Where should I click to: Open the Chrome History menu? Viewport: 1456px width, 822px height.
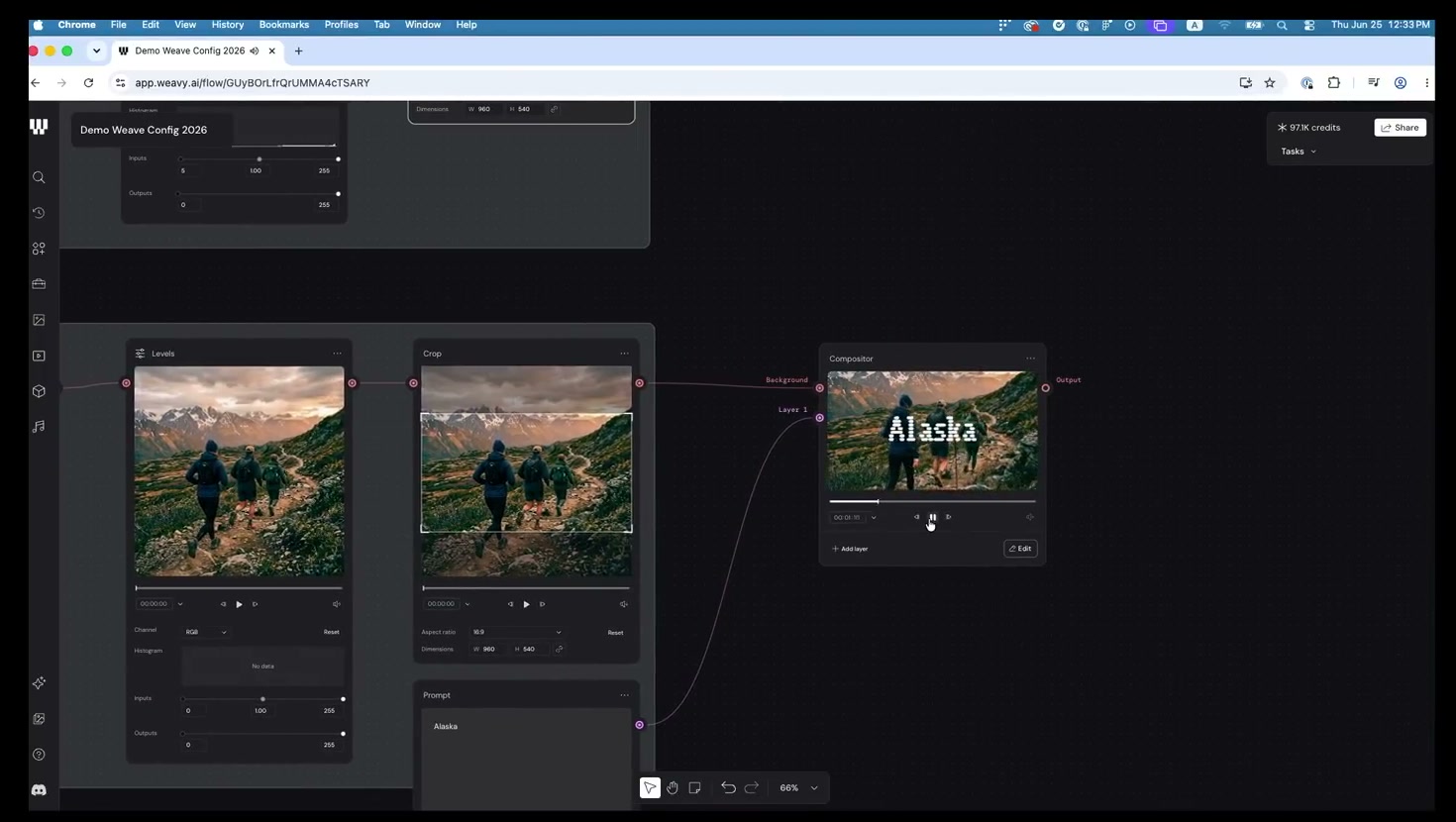point(228,25)
